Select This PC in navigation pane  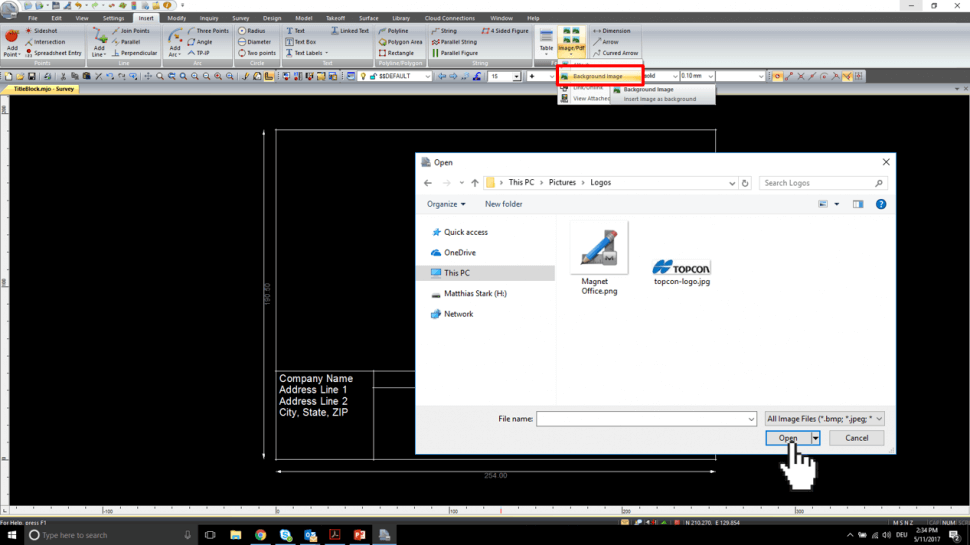[456, 273]
